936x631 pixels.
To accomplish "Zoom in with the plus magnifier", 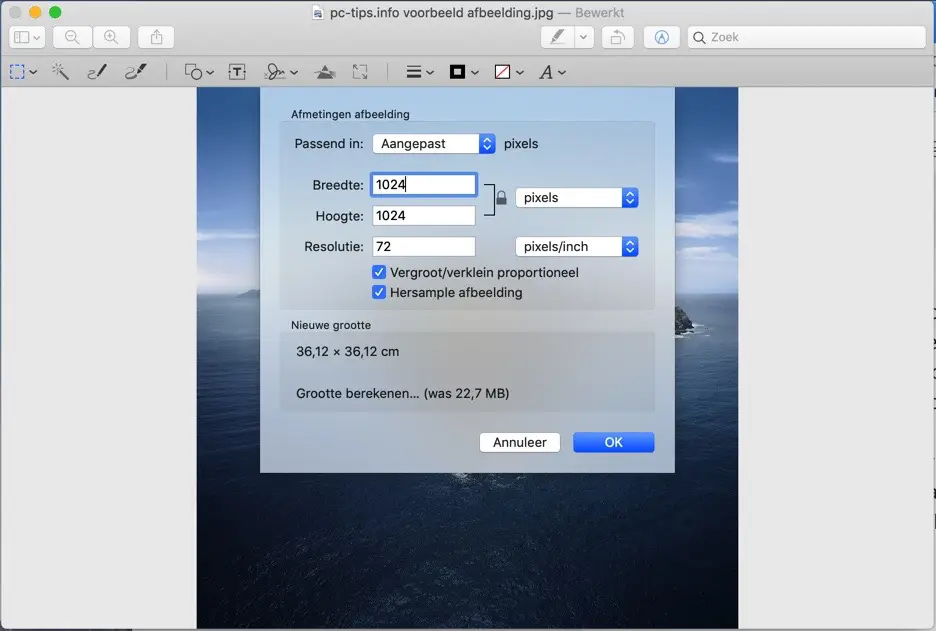I will pos(111,37).
